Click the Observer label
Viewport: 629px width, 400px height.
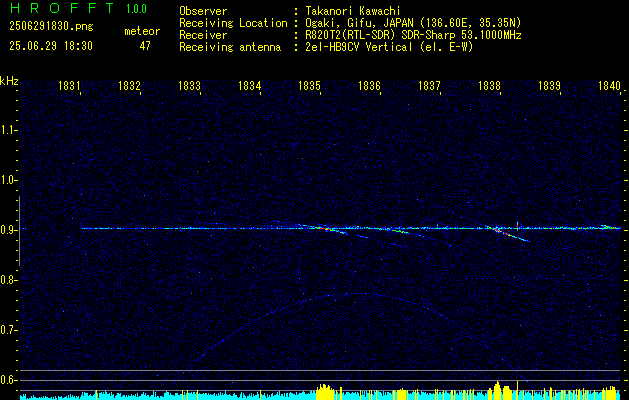(x=203, y=11)
